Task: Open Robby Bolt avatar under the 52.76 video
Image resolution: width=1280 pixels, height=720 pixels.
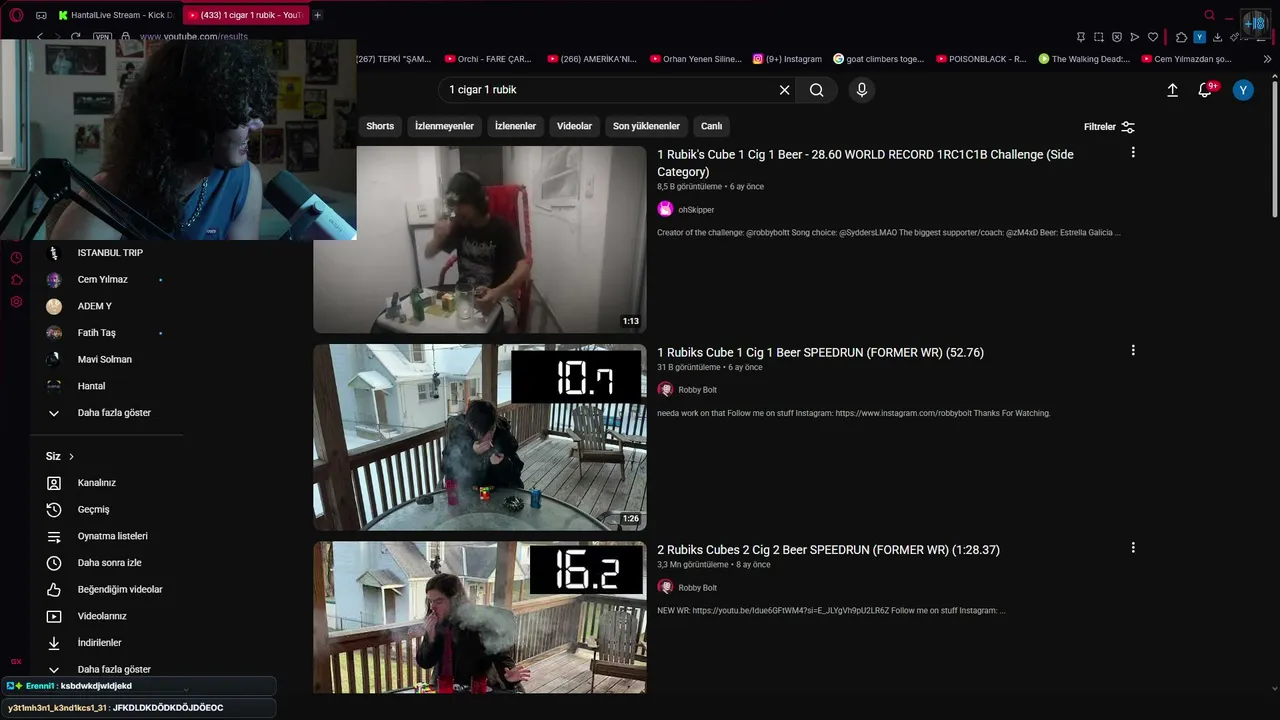Action: tap(665, 389)
